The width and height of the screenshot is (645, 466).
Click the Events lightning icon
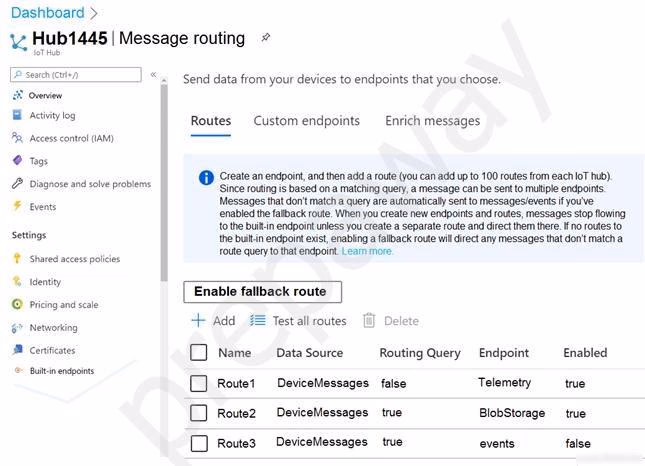click(17, 206)
